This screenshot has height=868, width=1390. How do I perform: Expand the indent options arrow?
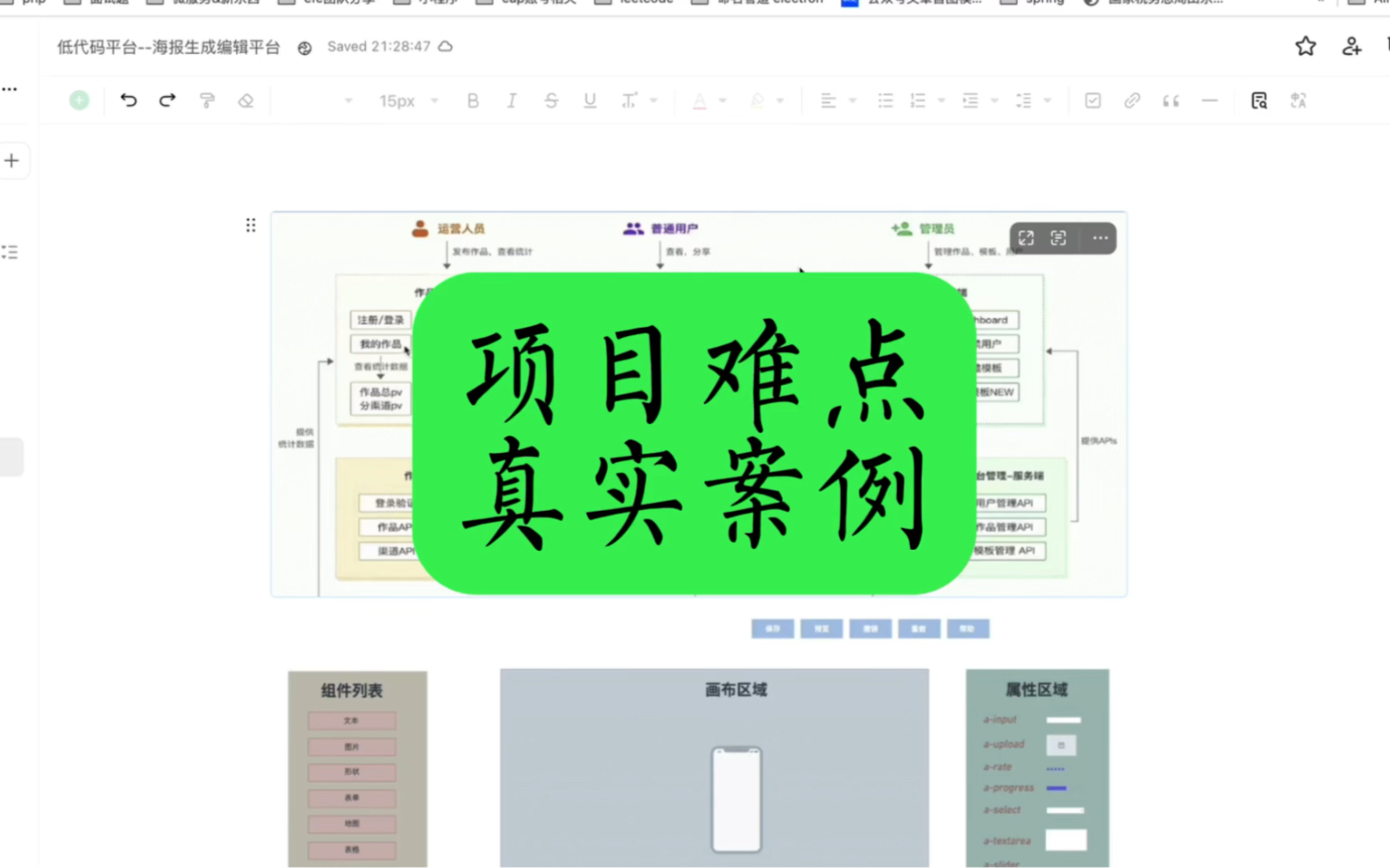tap(994, 101)
